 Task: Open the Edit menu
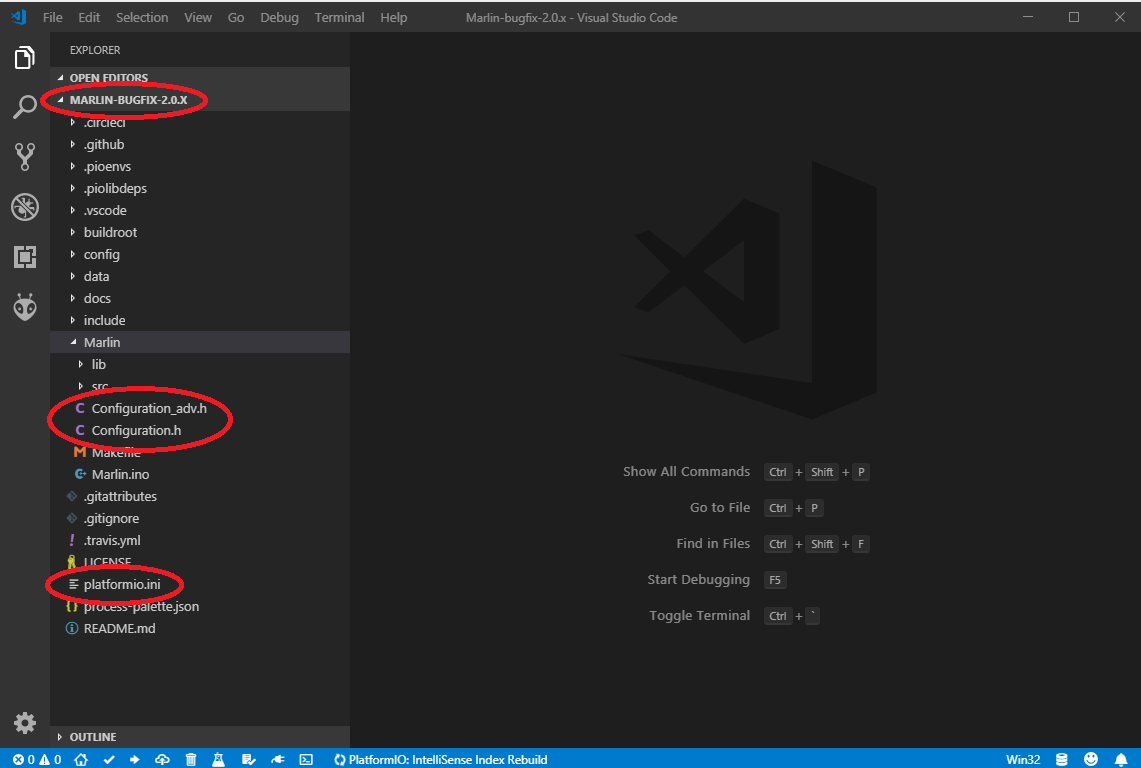click(89, 17)
